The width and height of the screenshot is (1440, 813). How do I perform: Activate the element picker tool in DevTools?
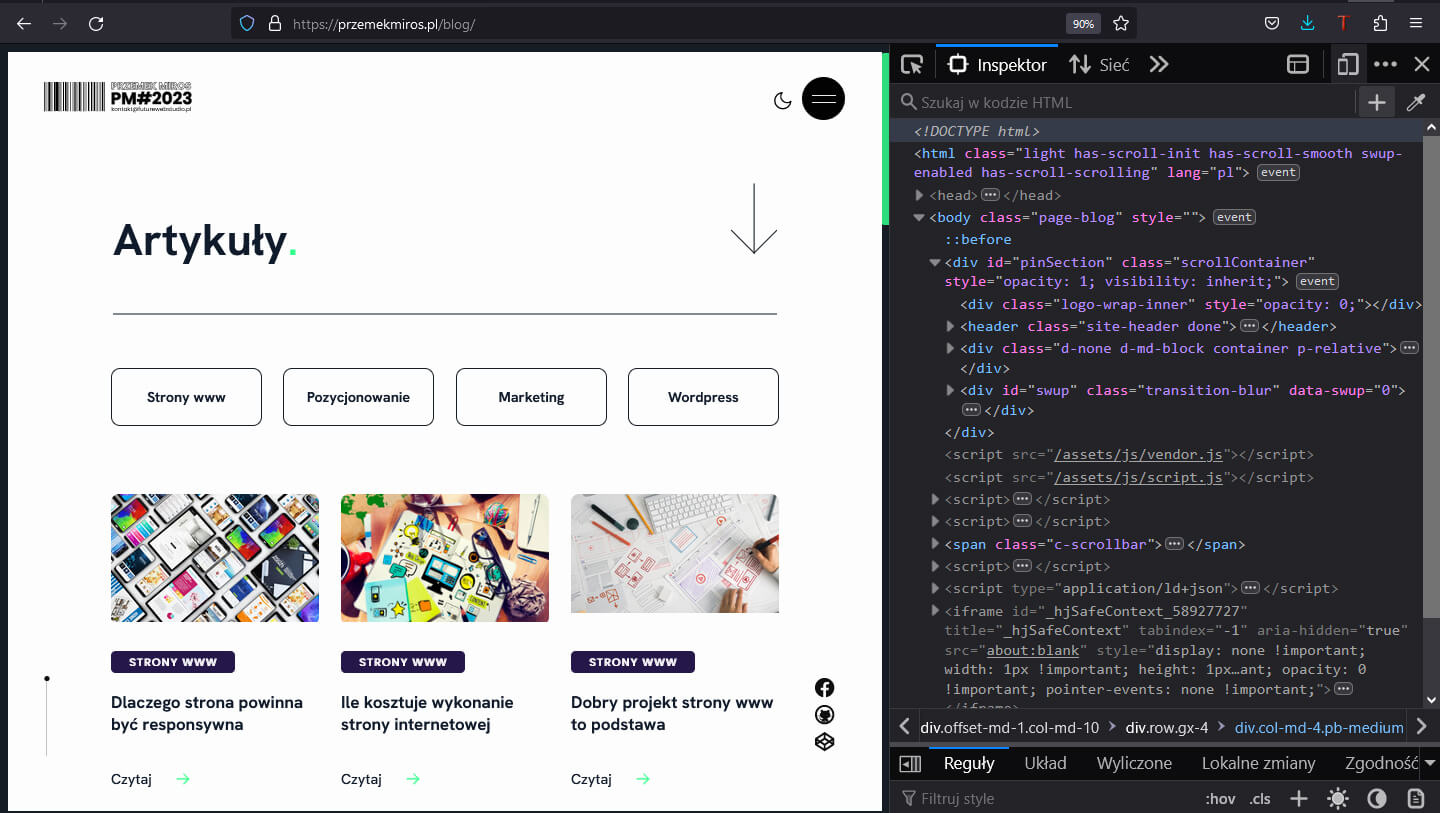coord(911,65)
